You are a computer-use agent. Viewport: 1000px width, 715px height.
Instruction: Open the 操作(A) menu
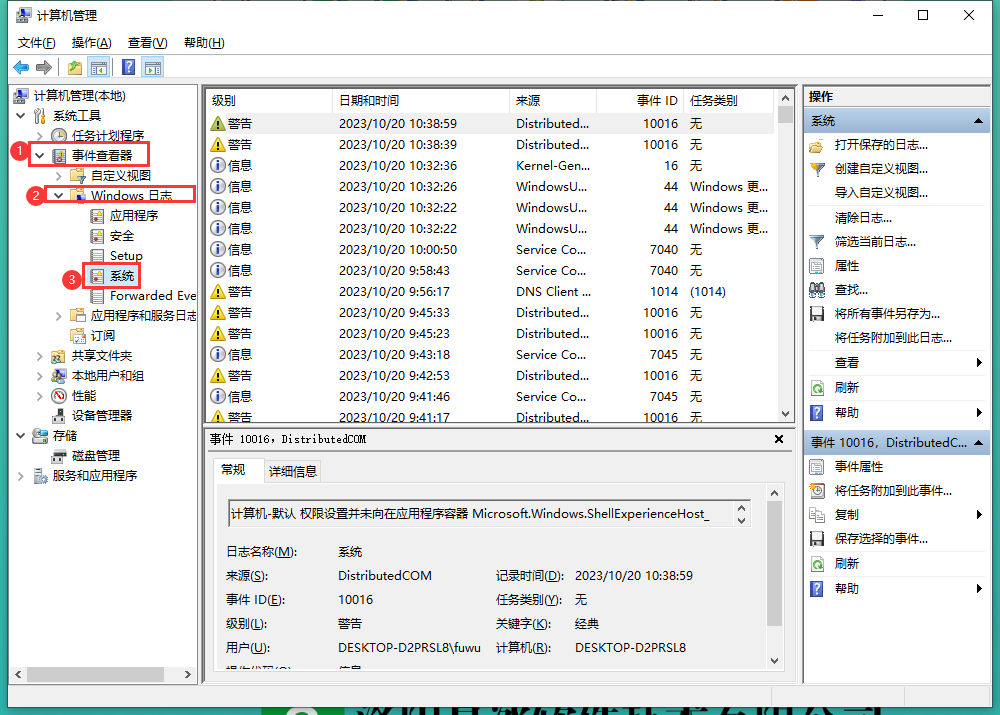pos(91,43)
